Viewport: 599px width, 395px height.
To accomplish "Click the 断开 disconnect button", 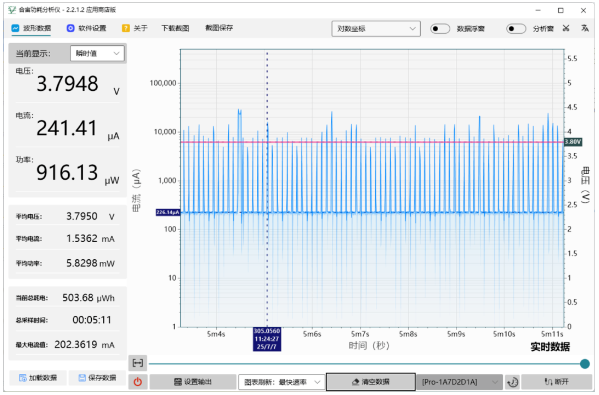I will click(557, 382).
